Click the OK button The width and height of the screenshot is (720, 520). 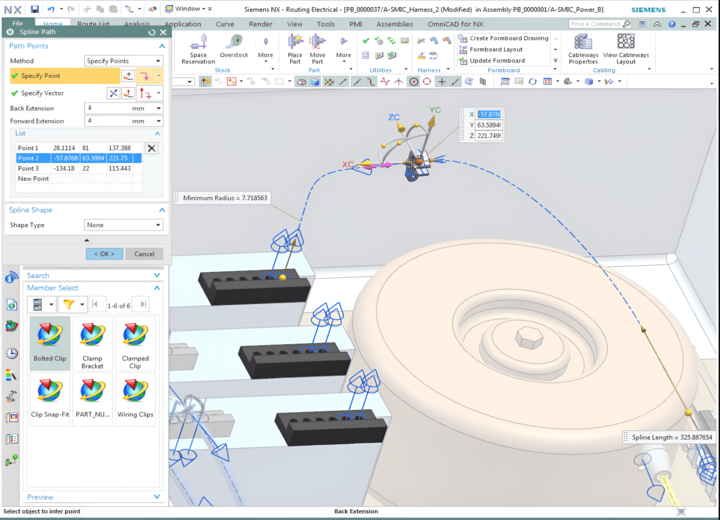(x=104, y=254)
